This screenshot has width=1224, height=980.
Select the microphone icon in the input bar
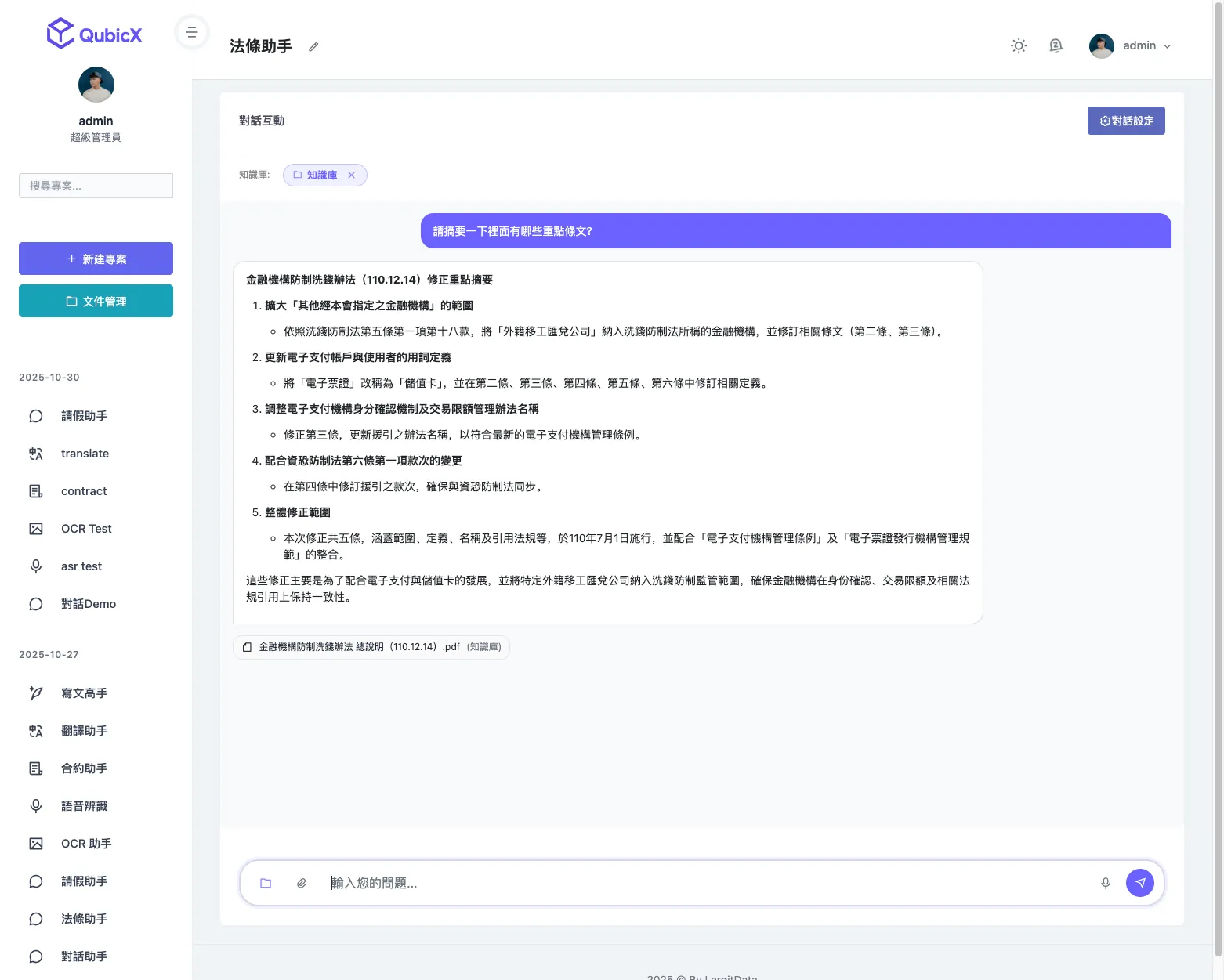point(1105,882)
